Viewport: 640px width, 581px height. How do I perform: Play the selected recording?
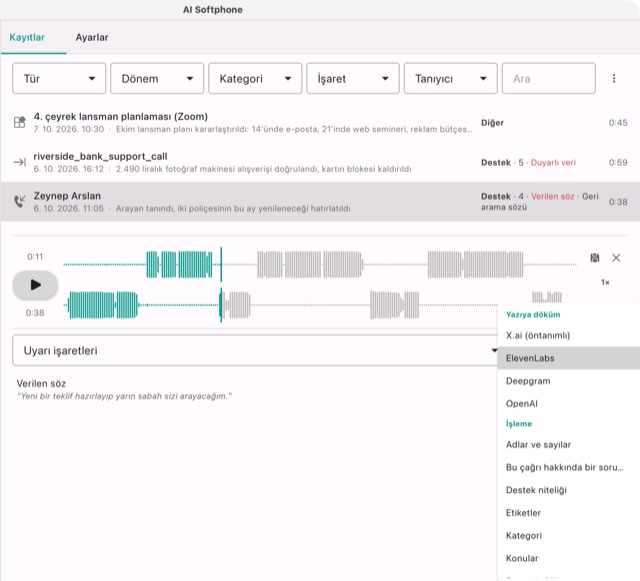click(x=36, y=285)
